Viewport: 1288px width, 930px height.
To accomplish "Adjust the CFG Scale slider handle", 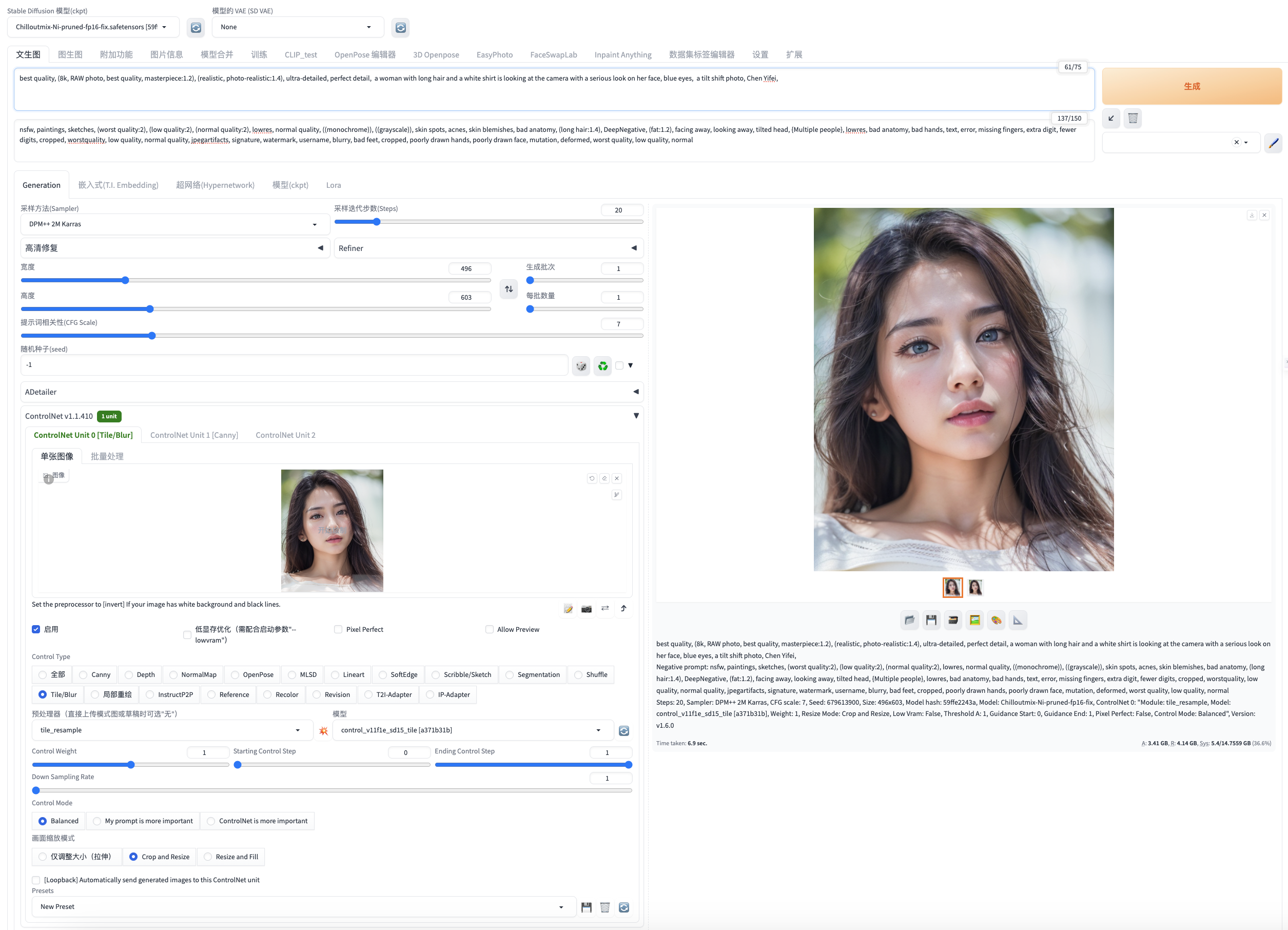I will 151,336.
